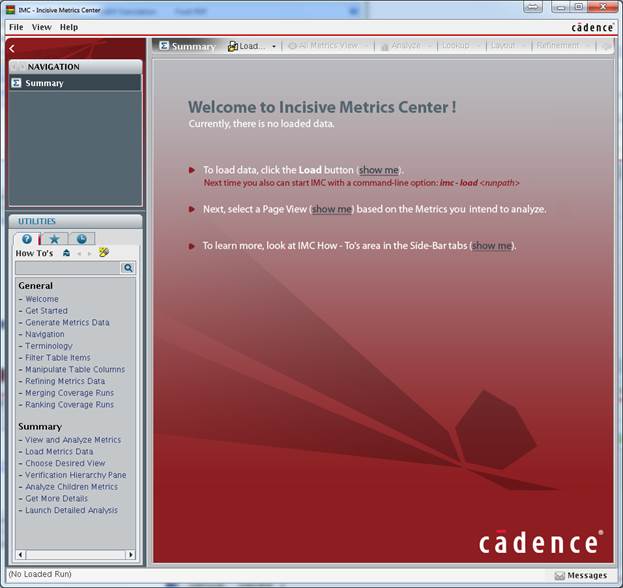Click the yellow highlighter icon in How To's
623x588 pixels.
(104, 252)
